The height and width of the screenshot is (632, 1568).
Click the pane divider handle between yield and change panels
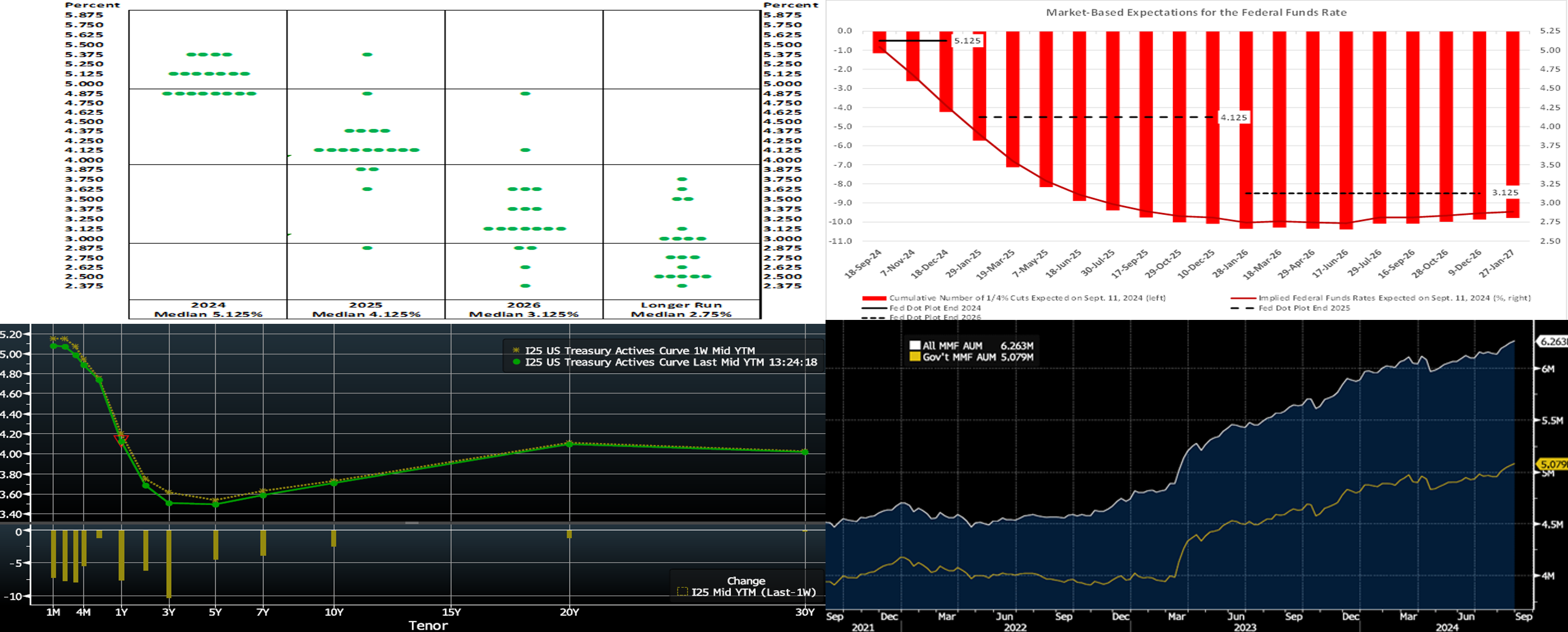click(x=412, y=523)
